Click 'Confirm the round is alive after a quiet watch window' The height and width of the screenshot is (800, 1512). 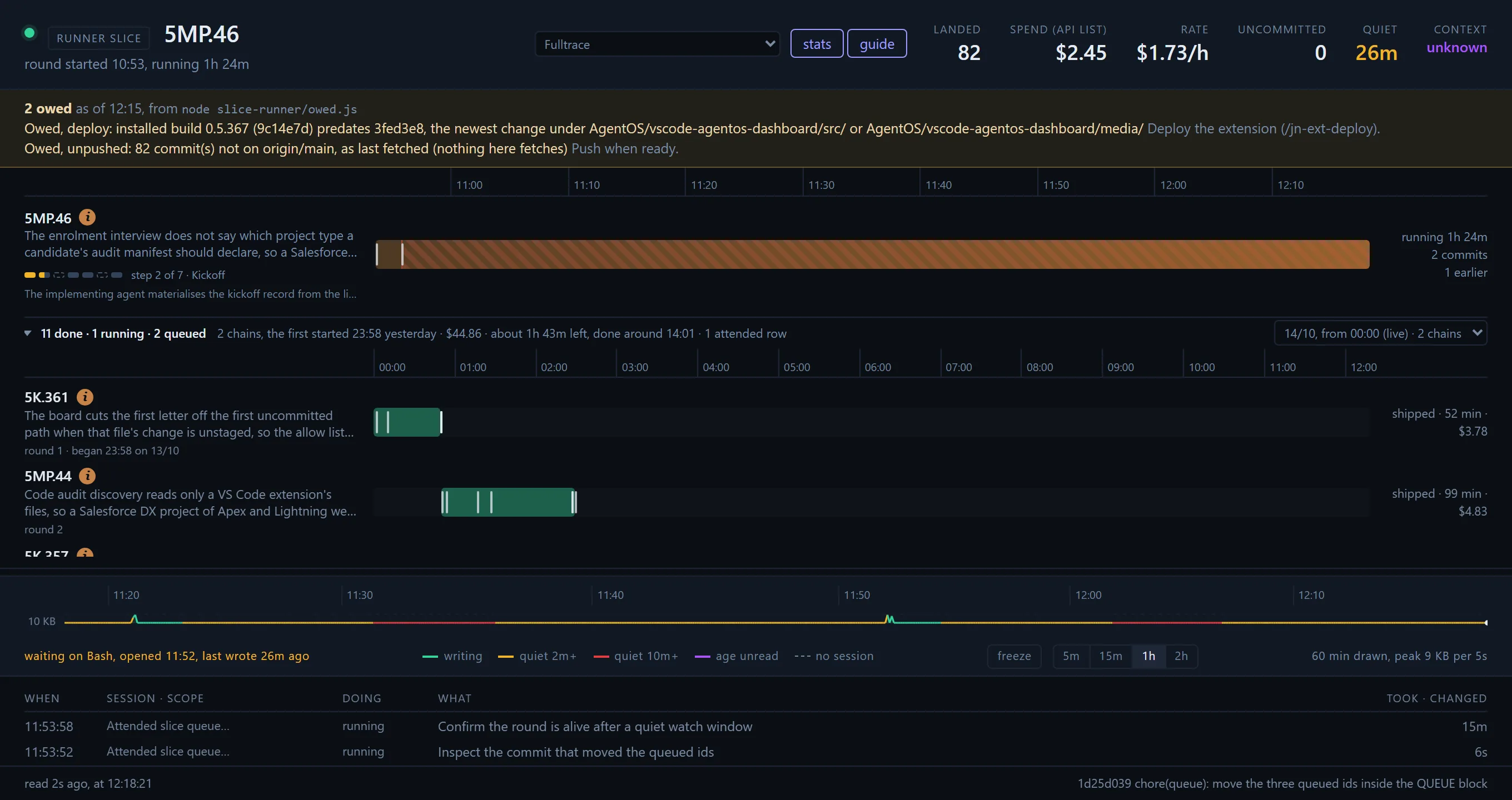595,726
